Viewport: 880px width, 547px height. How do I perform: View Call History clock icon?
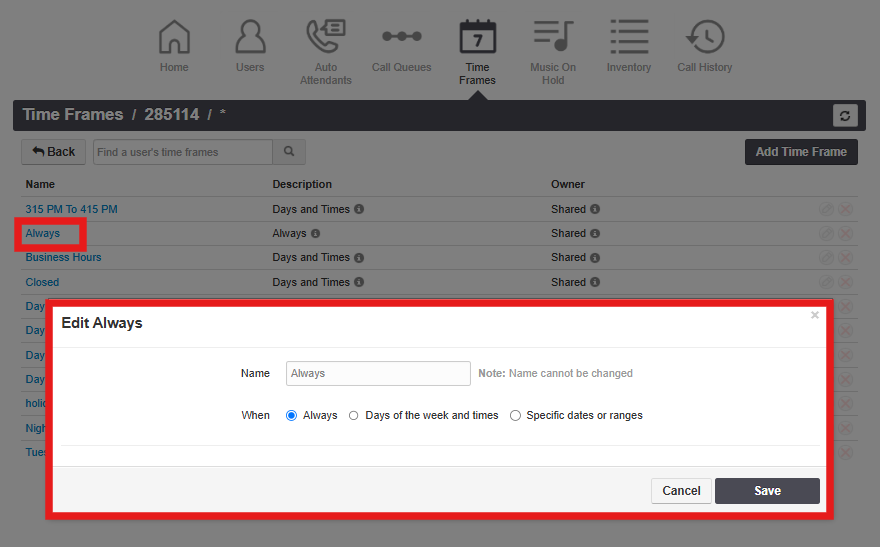click(x=705, y=38)
